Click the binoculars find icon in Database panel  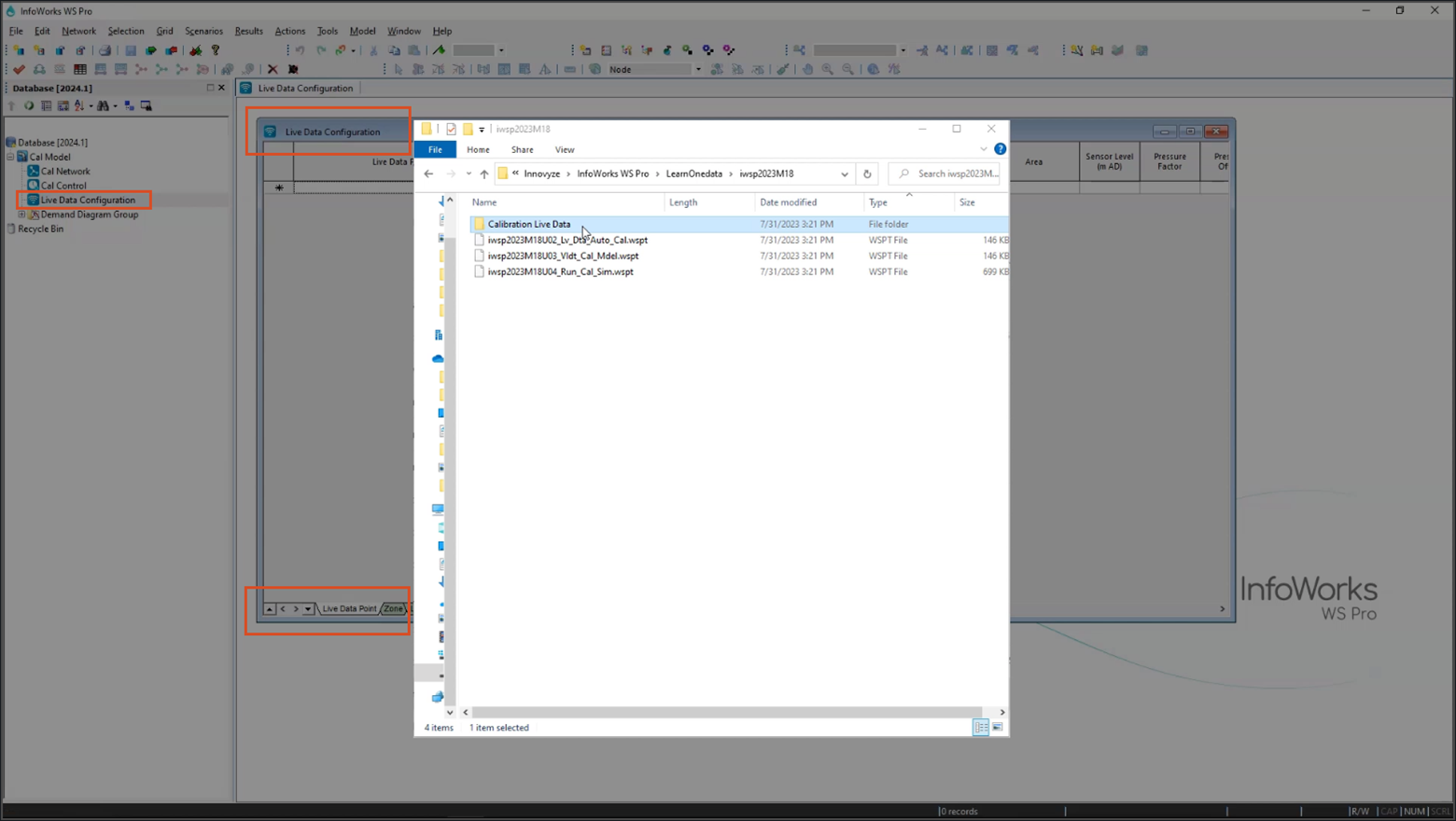coord(103,105)
